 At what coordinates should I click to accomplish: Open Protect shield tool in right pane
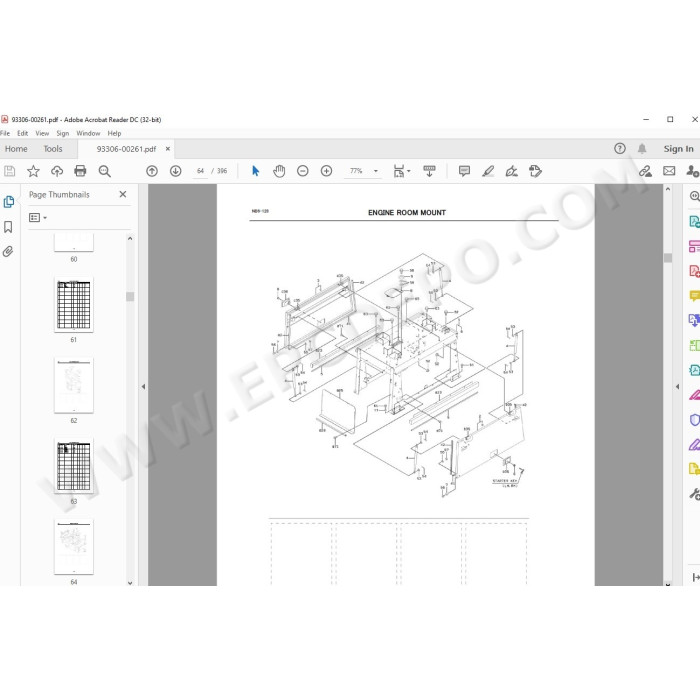pyautogui.click(x=694, y=420)
